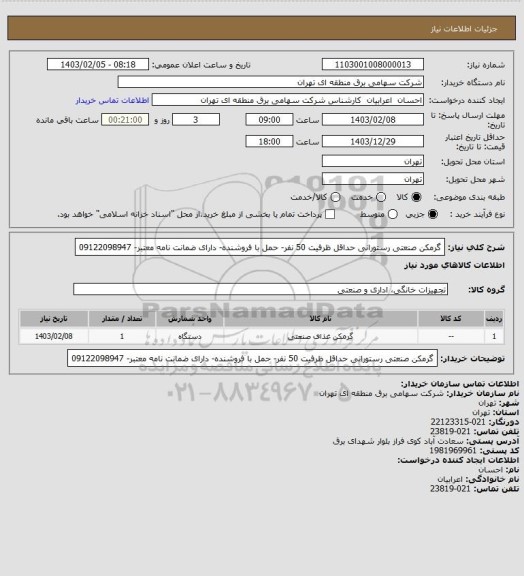This screenshot has width=524, height=576.
Task: Open the اطلاعات تماس خریدار link
Action: pyautogui.click(x=112, y=100)
